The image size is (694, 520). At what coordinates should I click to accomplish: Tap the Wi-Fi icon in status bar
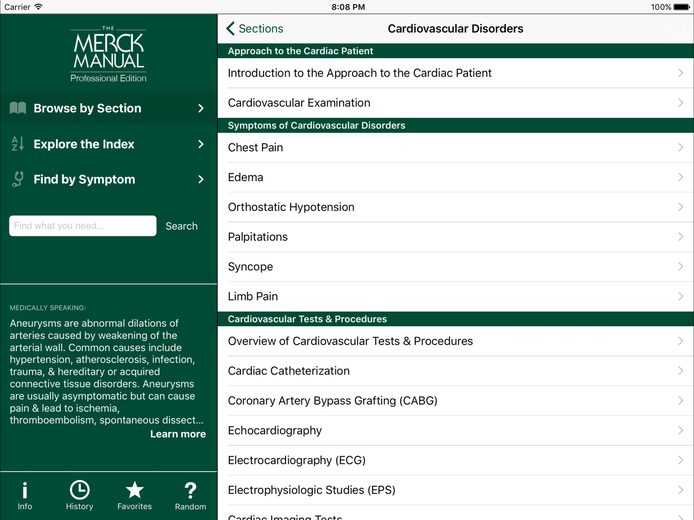(39, 7)
